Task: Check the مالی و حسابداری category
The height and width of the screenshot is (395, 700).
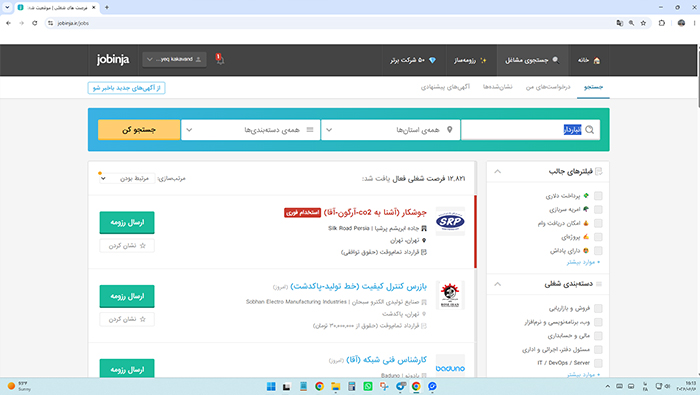Action: point(598,336)
